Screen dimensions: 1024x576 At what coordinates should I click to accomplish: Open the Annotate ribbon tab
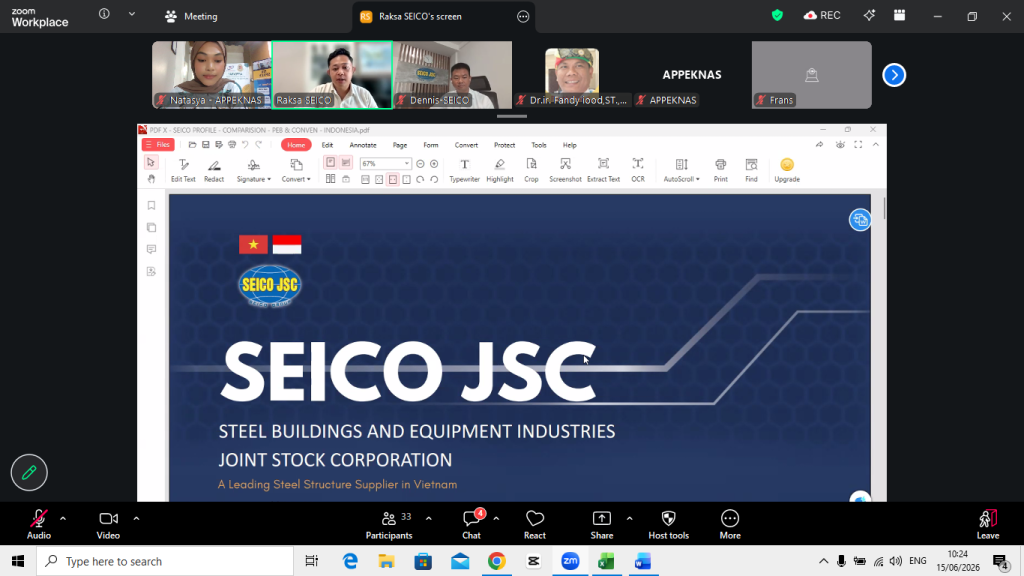[362, 145]
